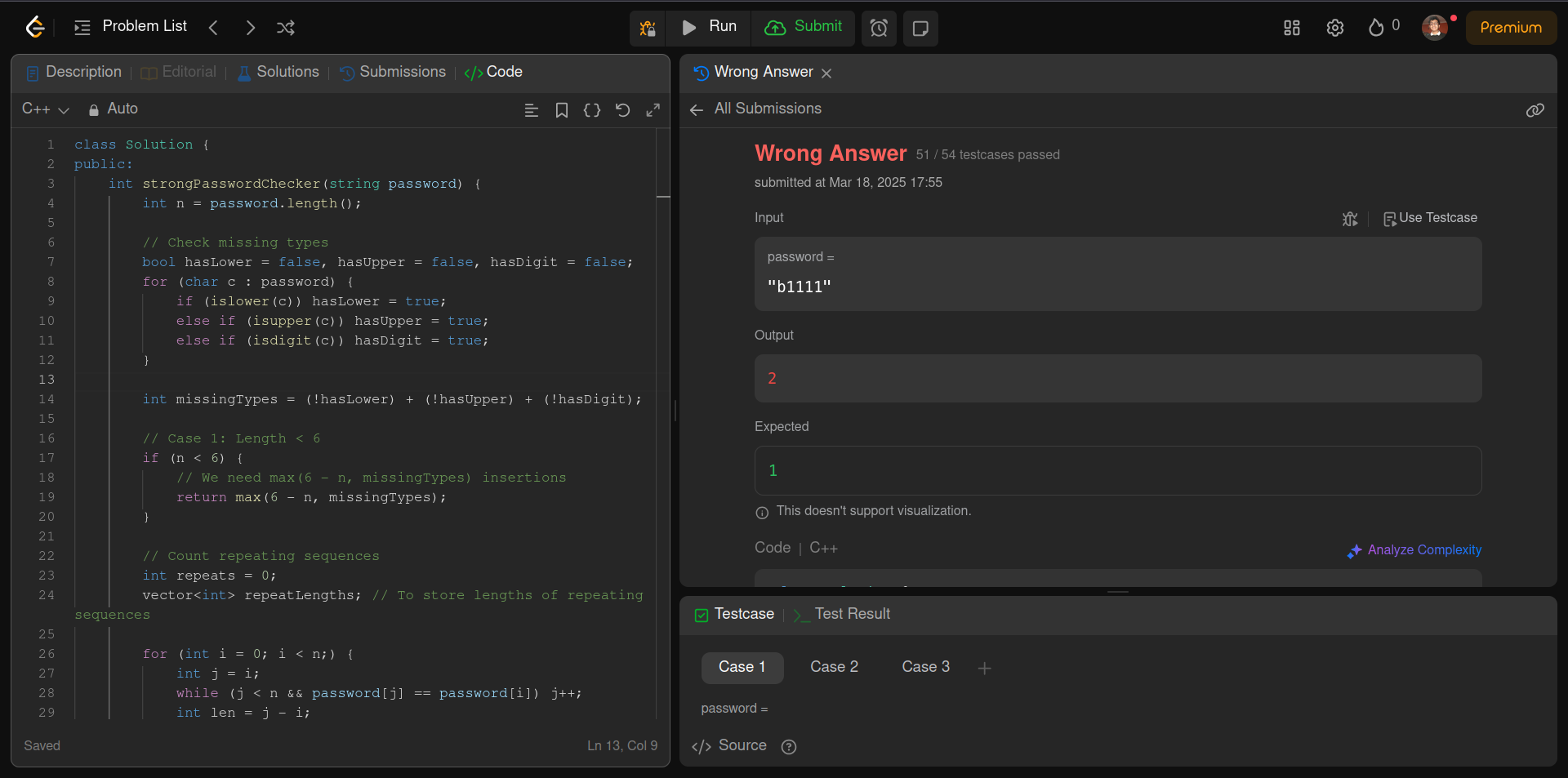Go back to All Submissions

(755, 109)
